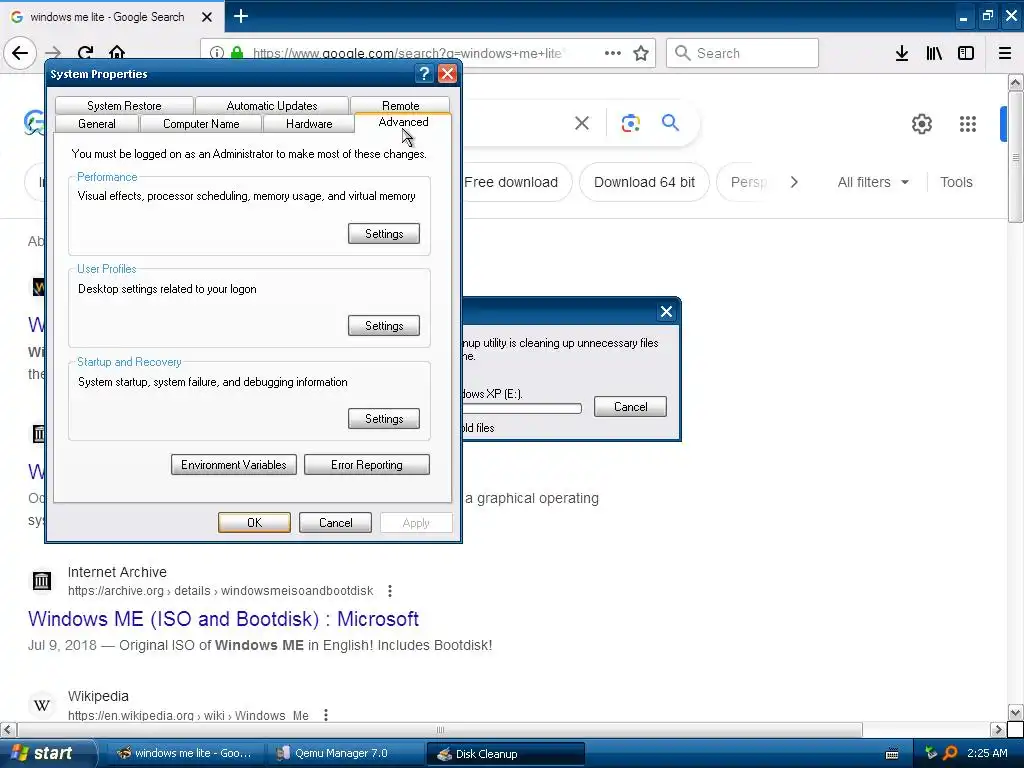Image resolution: width=1024 pixels, height=768 pixels.
Task: Bookmark this page with the star icon
Action: 641,53
